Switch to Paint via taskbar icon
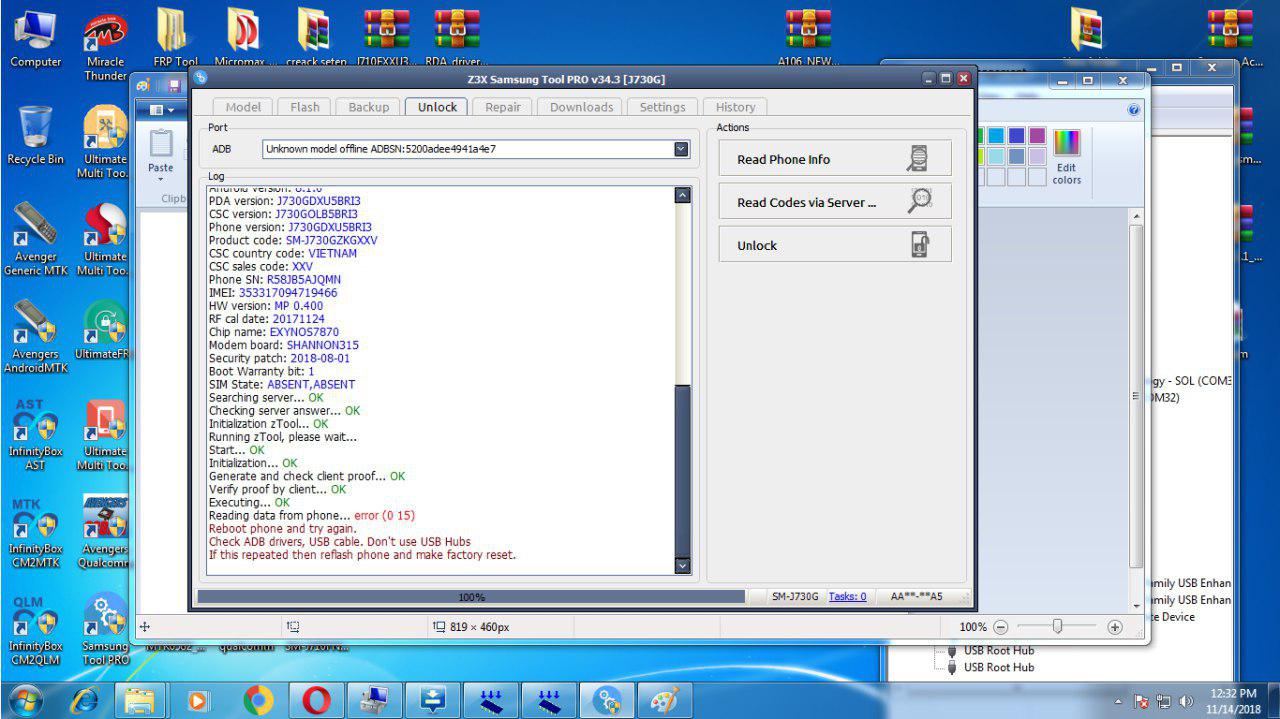The width and height of the screenshot is (1280, 719). [x=664, y=700]
